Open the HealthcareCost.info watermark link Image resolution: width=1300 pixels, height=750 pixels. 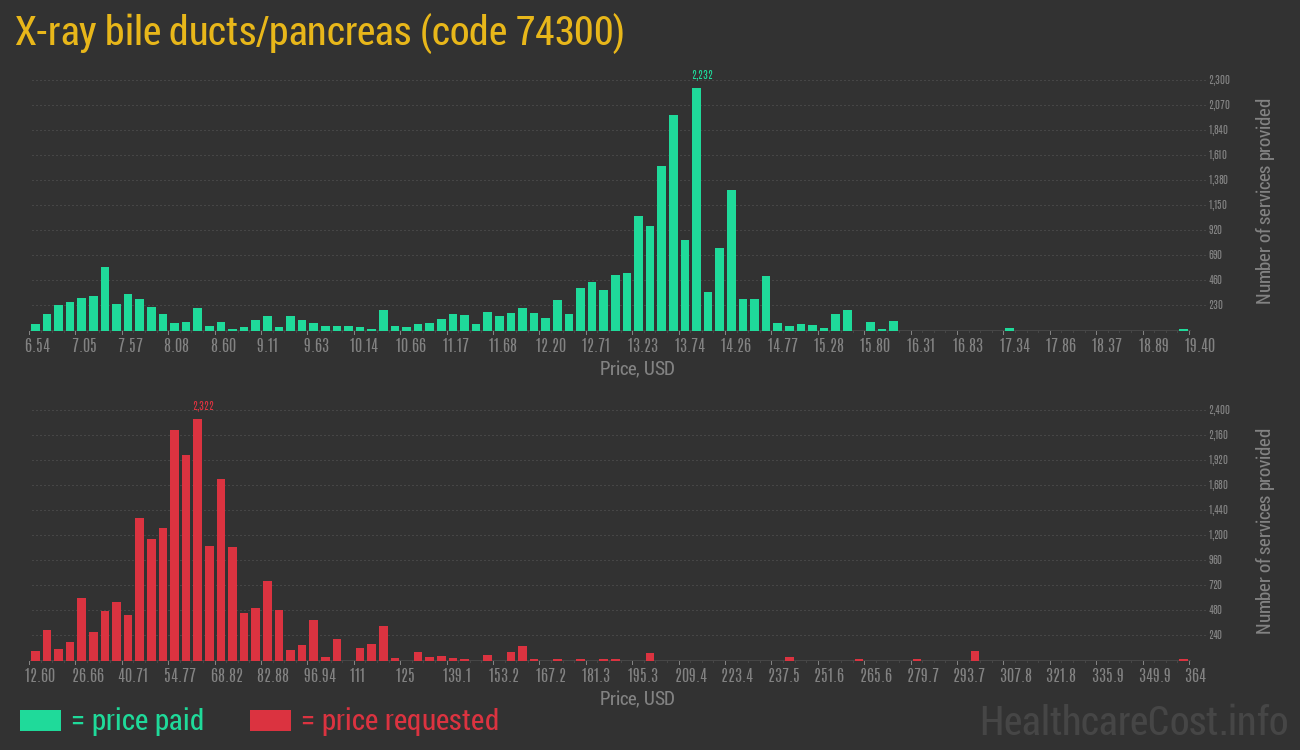point(1132,720)
